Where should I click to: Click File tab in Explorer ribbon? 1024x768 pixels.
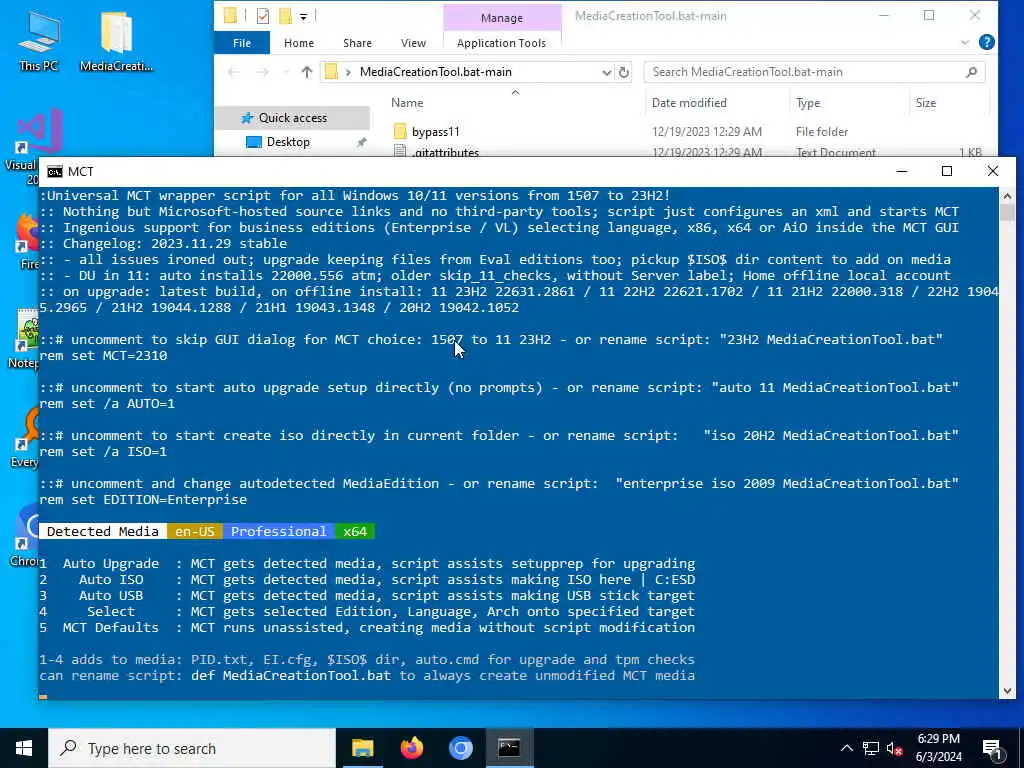tap(242, 43)
